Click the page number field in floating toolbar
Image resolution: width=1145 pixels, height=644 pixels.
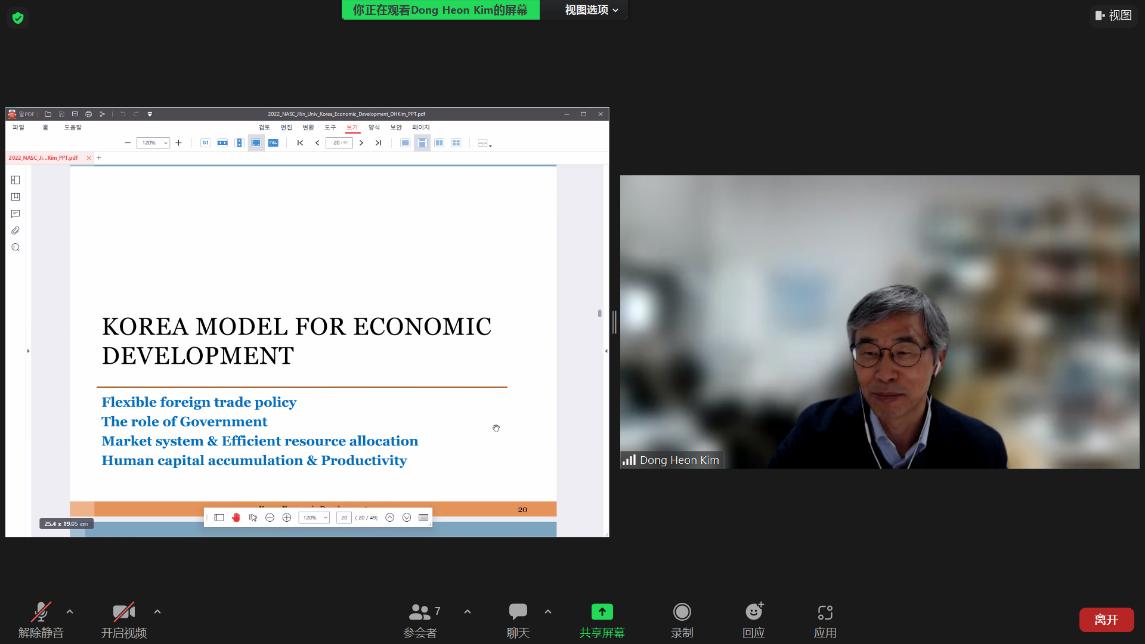pos(343,517)
